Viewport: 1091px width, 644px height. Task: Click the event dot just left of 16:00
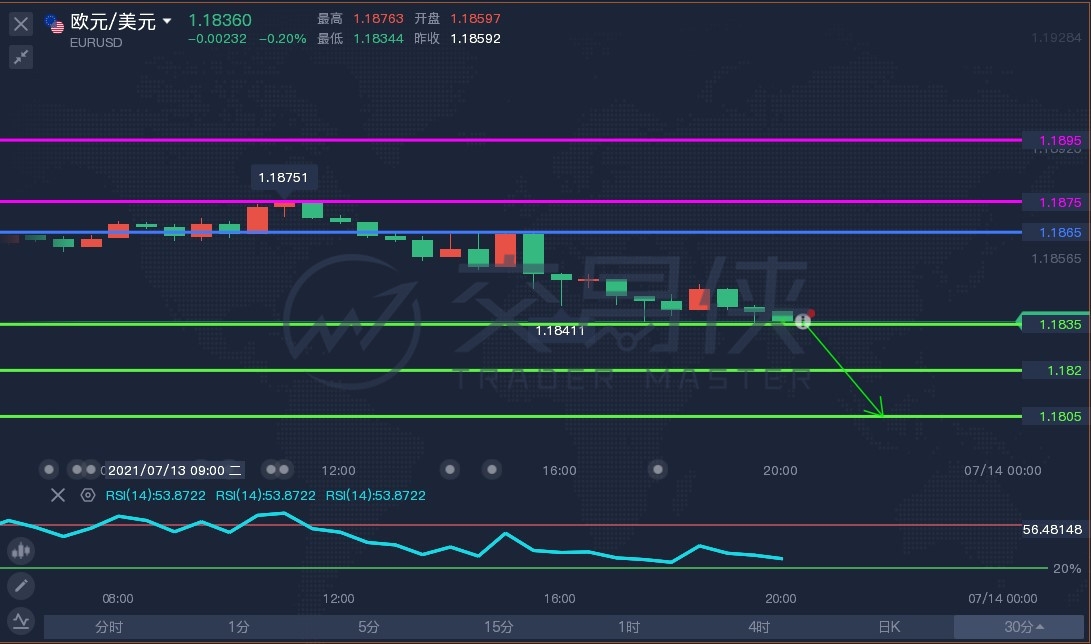click(492, 469)
